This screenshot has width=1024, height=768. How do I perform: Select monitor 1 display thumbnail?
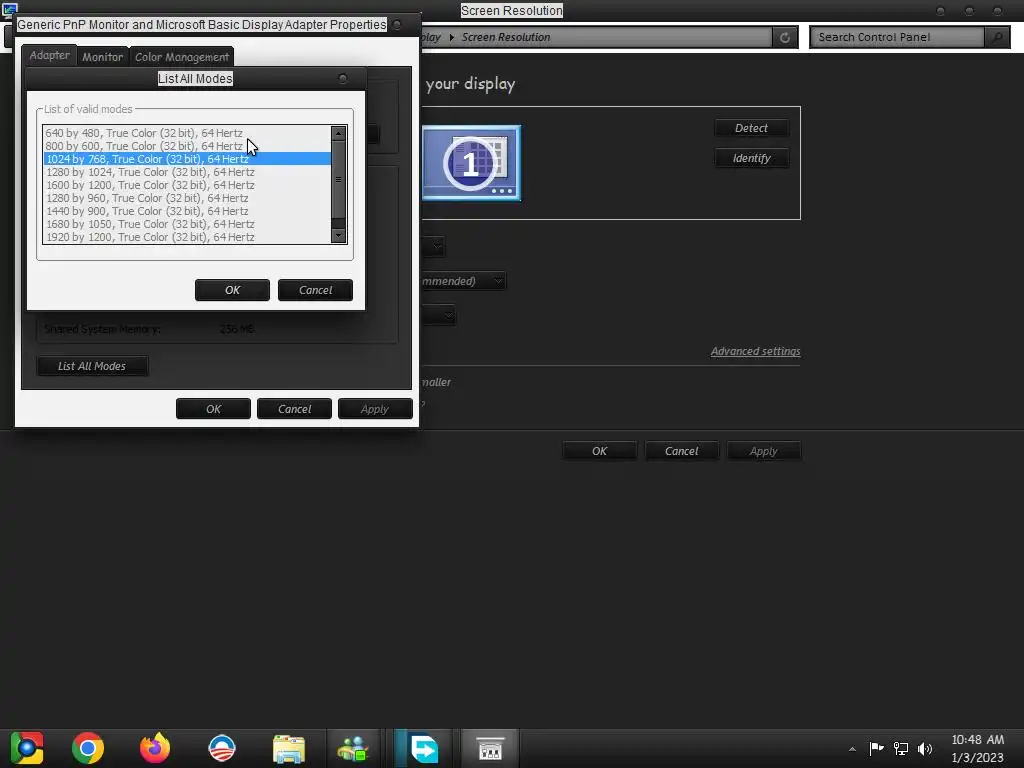point(472,163)
